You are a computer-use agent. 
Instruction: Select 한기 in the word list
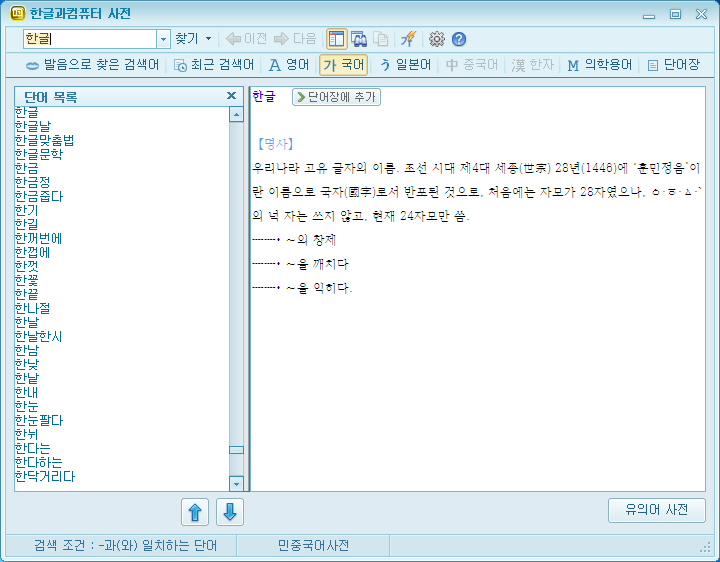click(x=26, y=210)
